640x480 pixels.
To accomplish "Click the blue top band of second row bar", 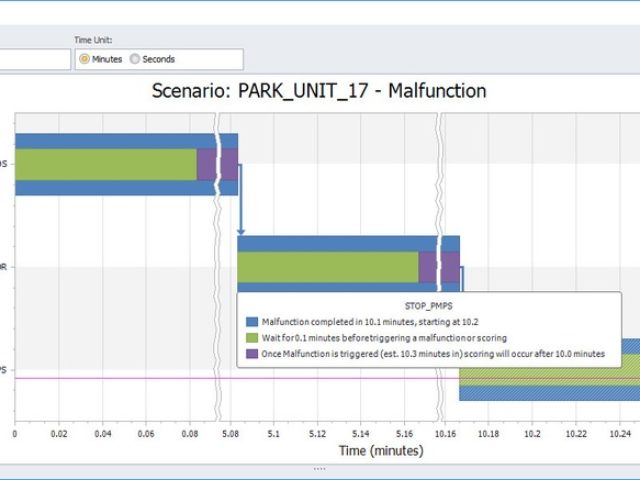I will 349,244.
